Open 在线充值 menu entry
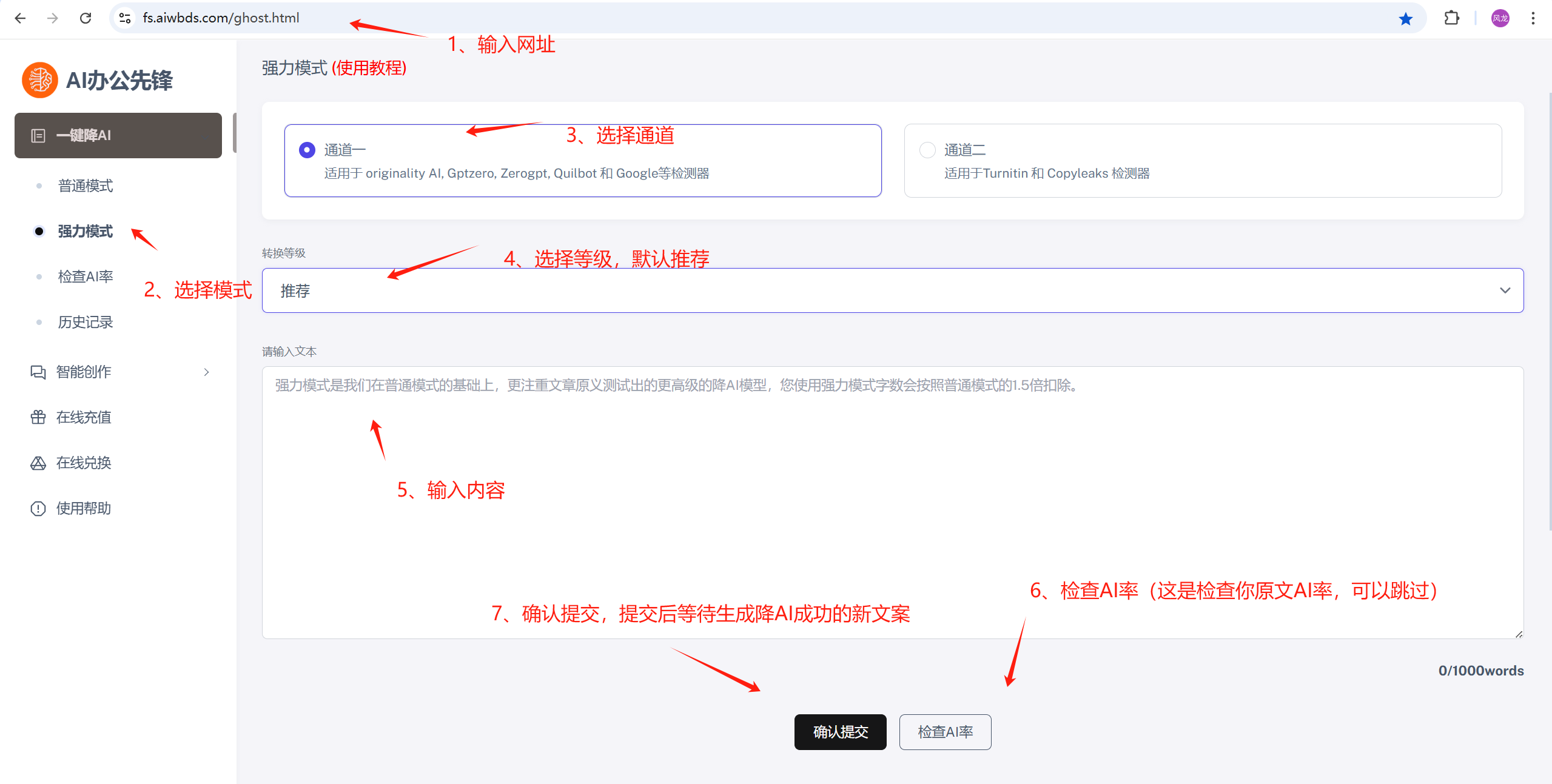The width and height of the screenshot is (1552, 784). coord(84,417)
